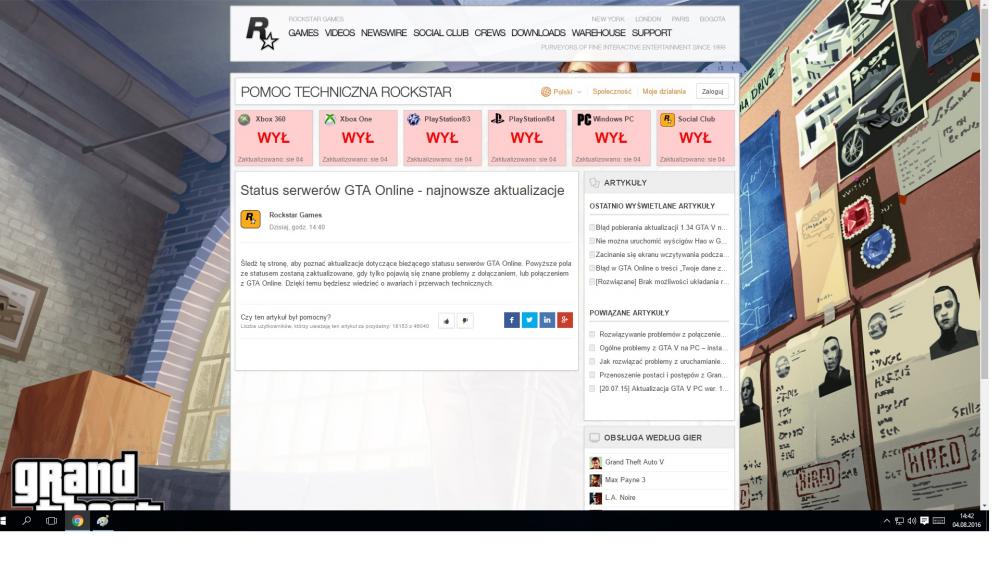Open Task View on the taskbar
This screenshot has width=1000, height=563.
pyautogui.click(x=52, y=521)
